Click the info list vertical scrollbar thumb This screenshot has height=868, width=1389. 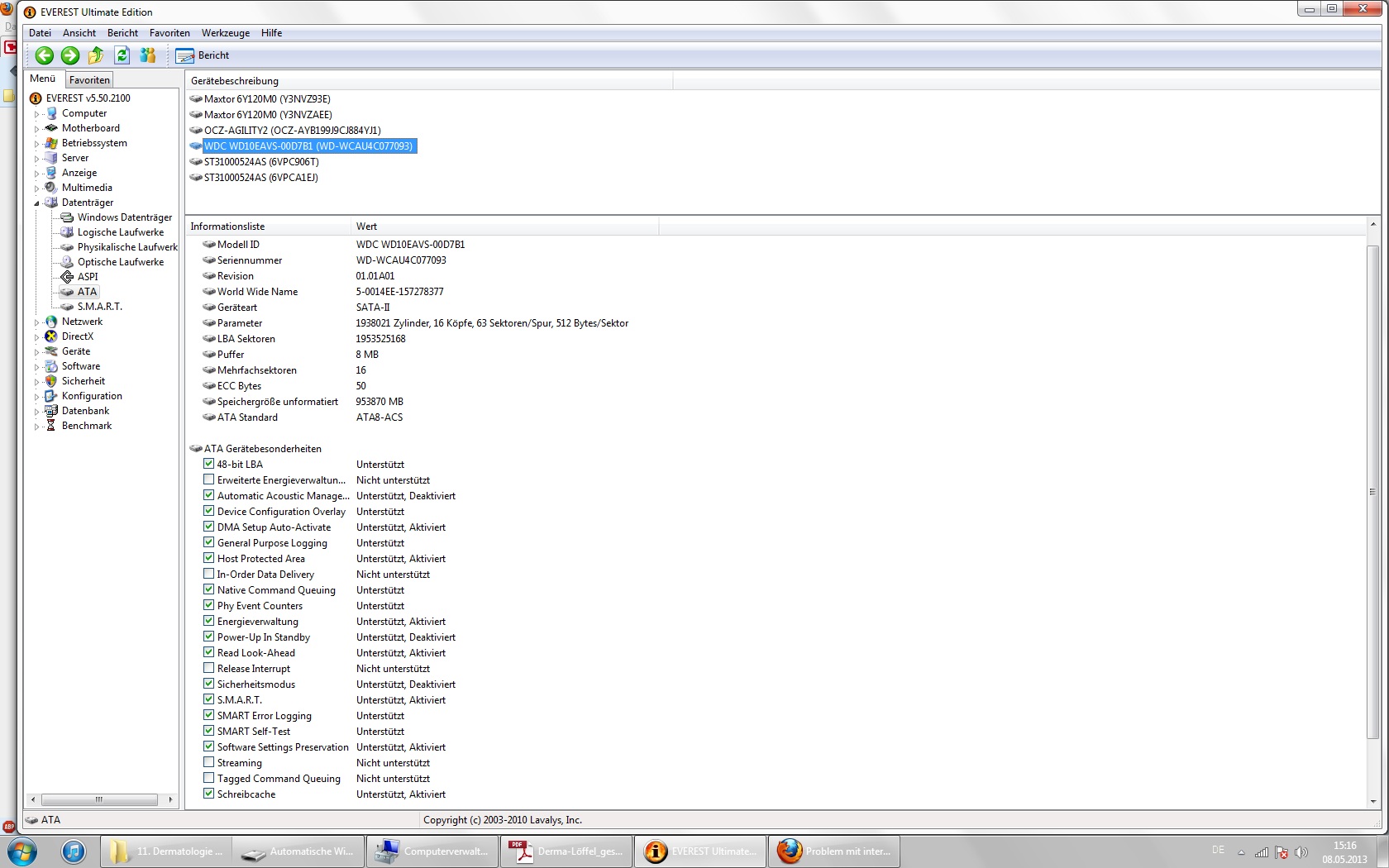point(1372,492)
